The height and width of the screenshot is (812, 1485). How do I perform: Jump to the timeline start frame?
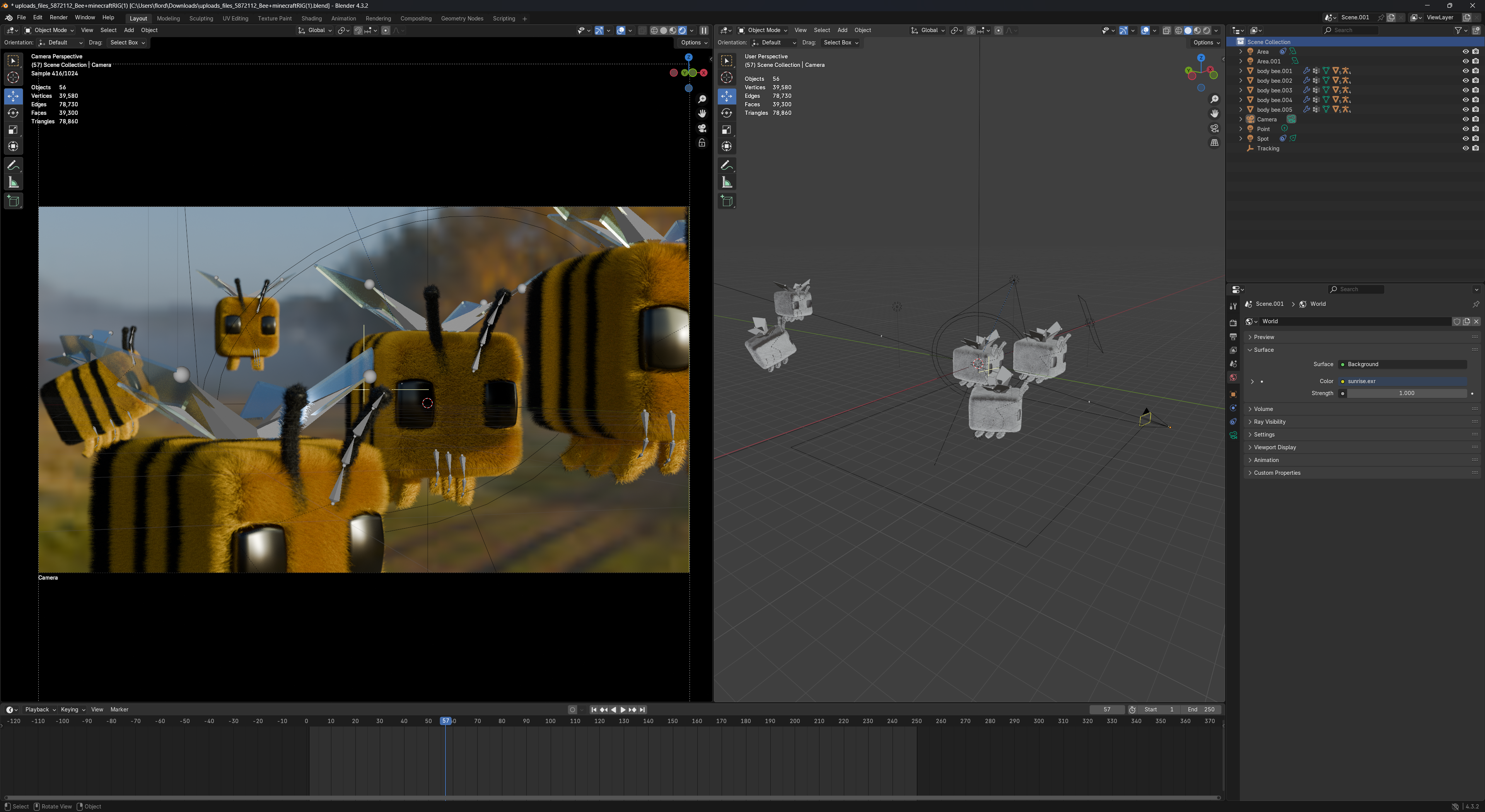click(x=594, y=710)
